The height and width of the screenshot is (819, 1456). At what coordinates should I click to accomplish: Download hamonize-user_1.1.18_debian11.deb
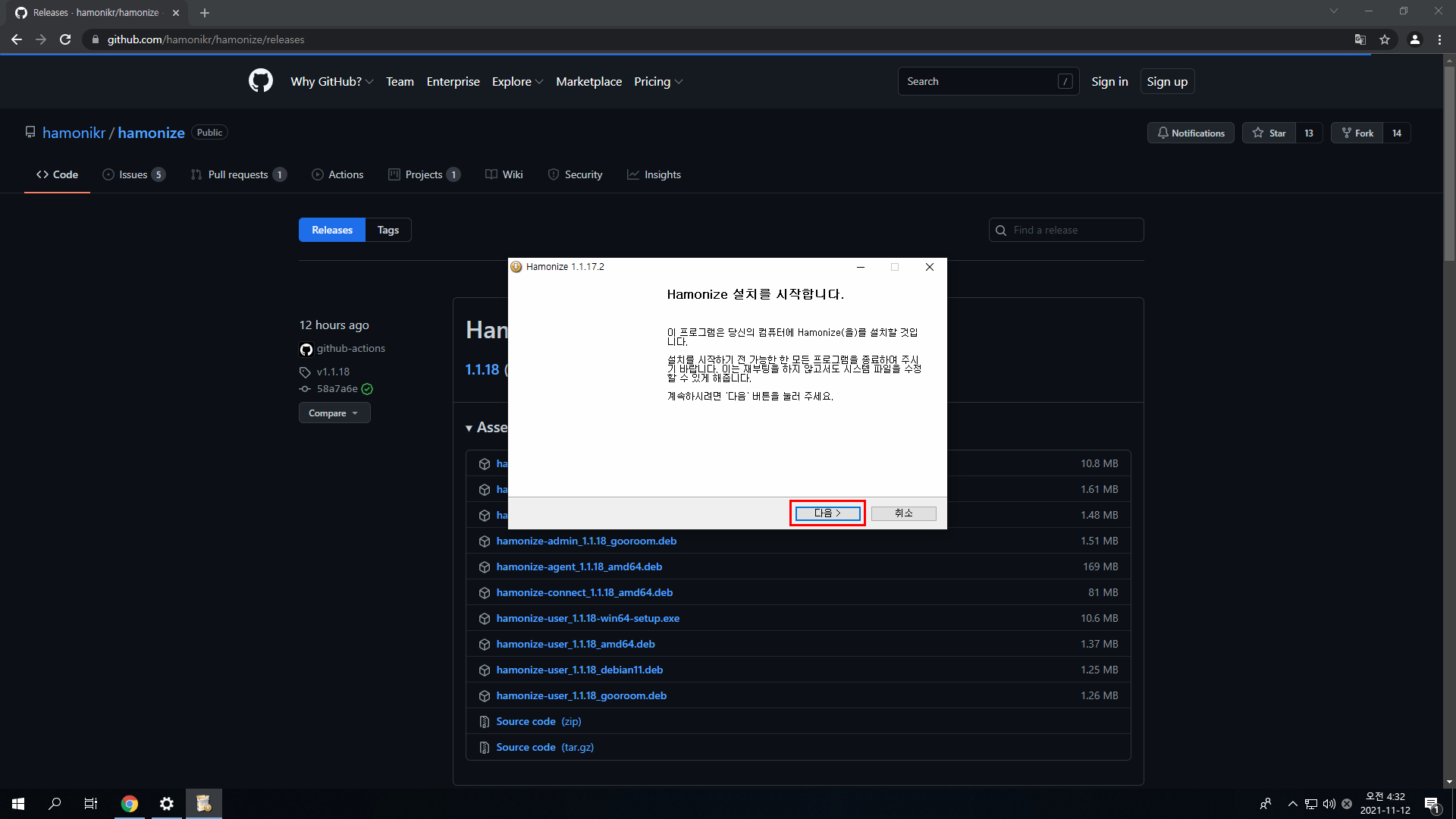[579, 670]
